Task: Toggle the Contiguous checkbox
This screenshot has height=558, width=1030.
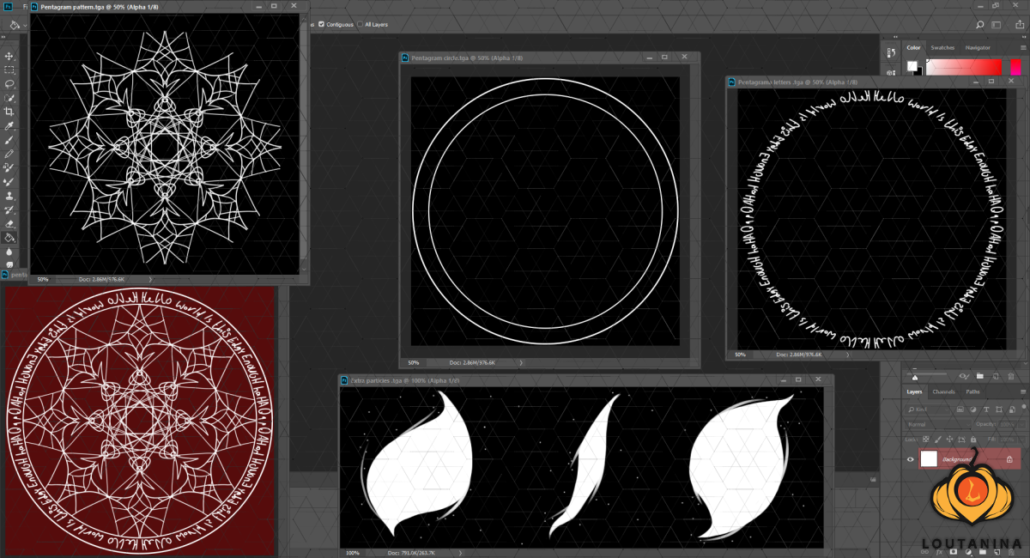Action: (321, 24)
